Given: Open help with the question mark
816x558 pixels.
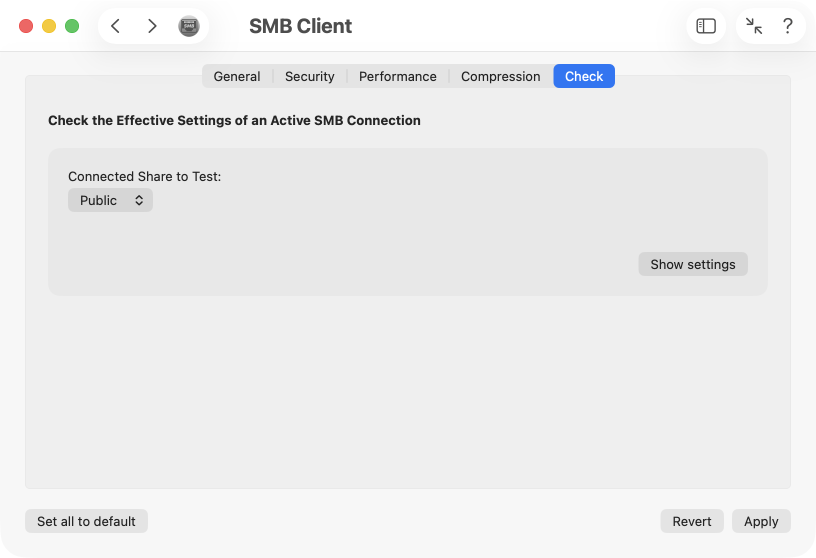Looking at the screenshot, I should 788,26.
